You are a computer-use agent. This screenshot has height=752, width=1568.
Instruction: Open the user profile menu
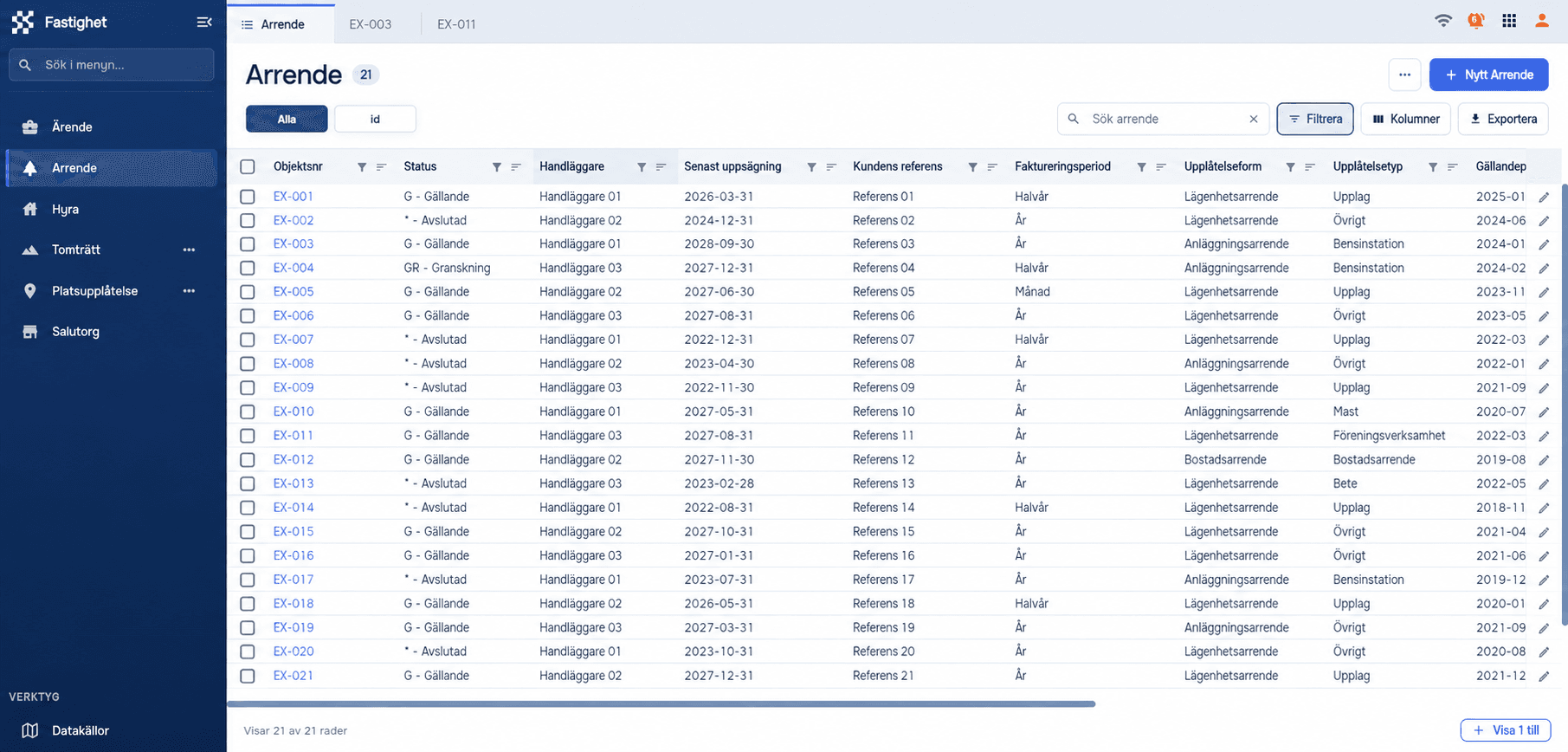(x=1542, y=21)
